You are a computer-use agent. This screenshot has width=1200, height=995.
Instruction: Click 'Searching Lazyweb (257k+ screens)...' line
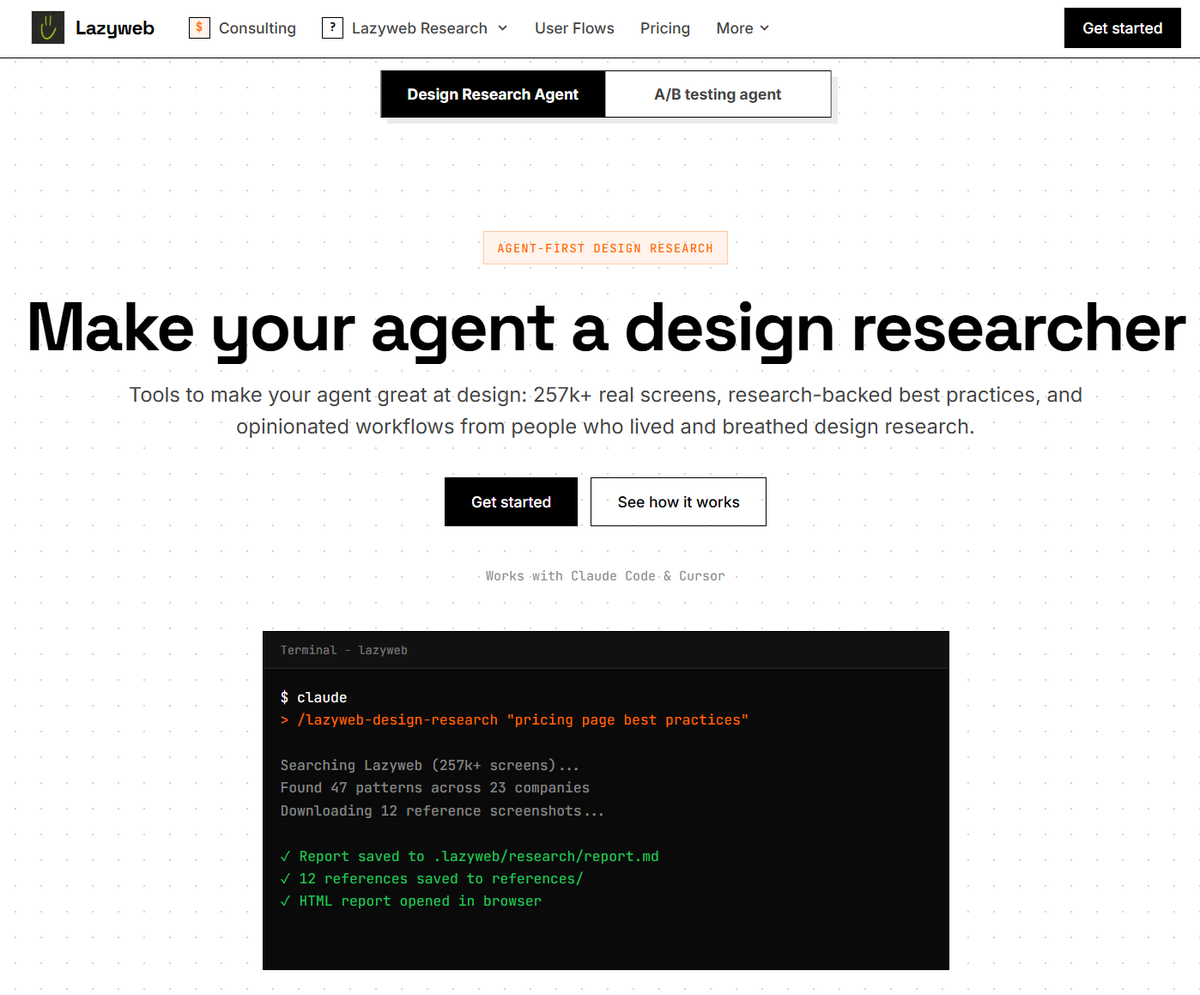tap(430, 765)
